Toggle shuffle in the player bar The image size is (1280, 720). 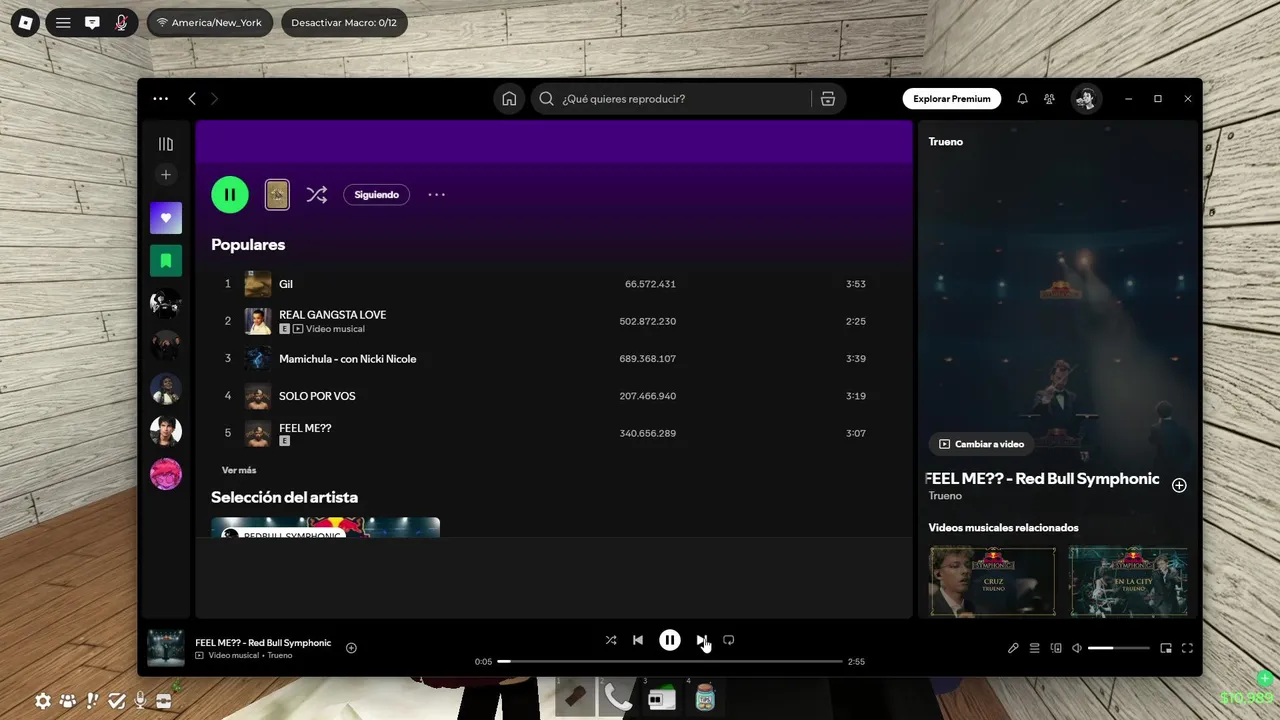(x=611, y=640)
